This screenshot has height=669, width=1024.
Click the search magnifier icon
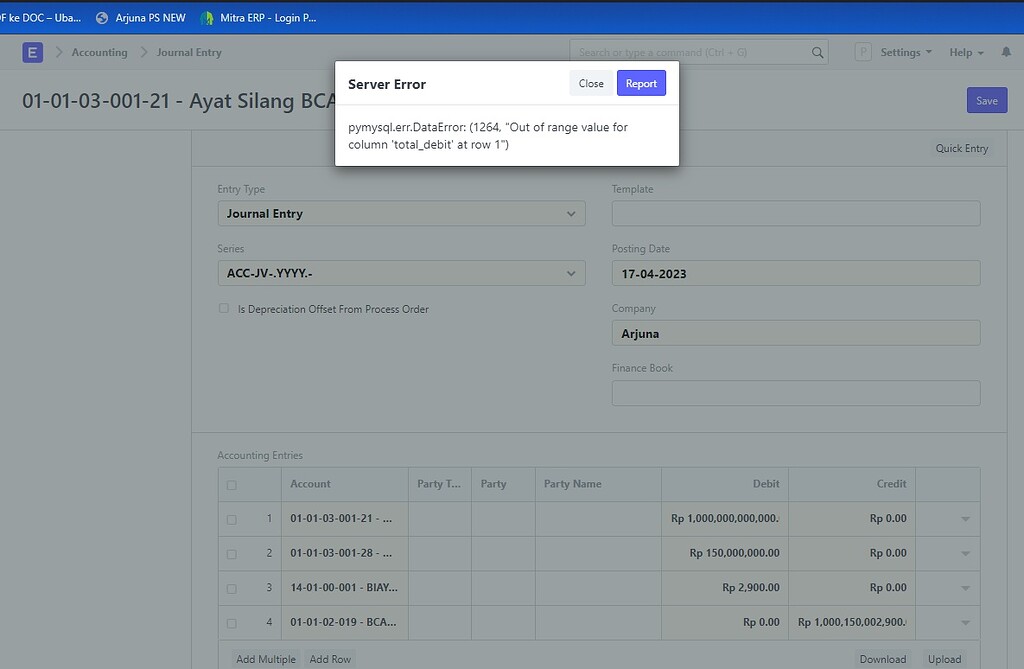point(817,51)
